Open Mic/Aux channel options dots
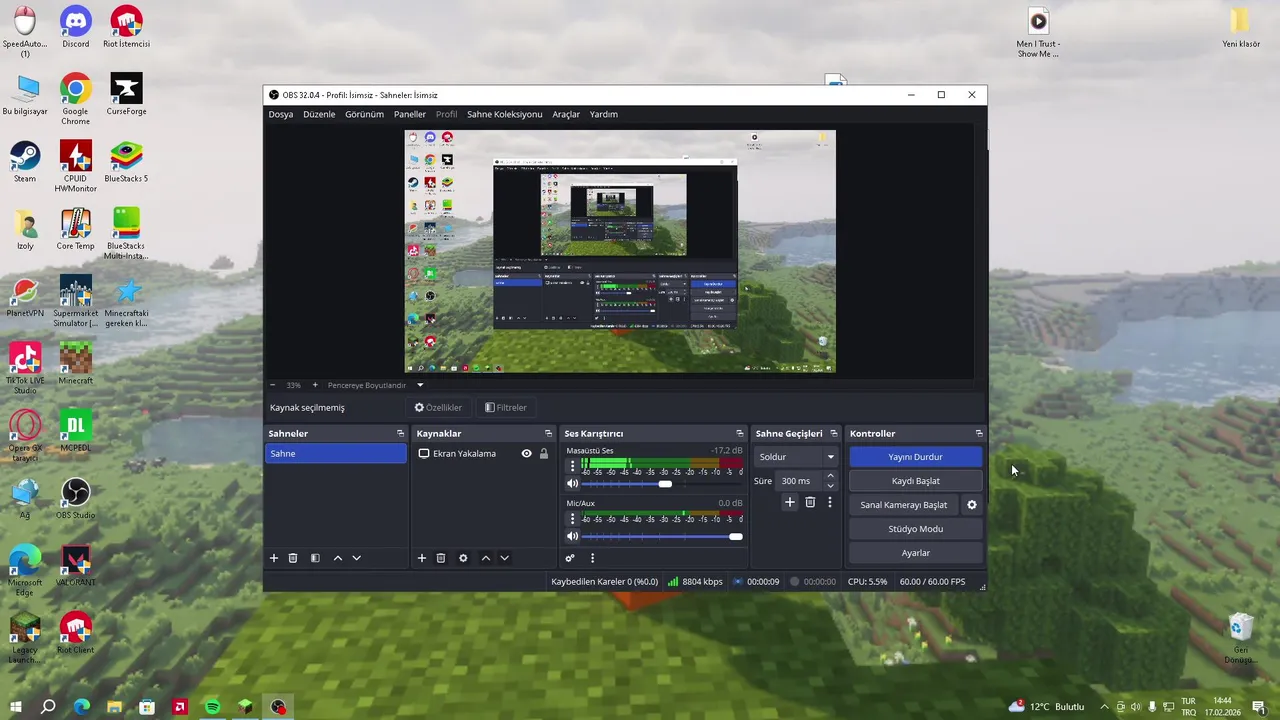 tap(573, 518)
